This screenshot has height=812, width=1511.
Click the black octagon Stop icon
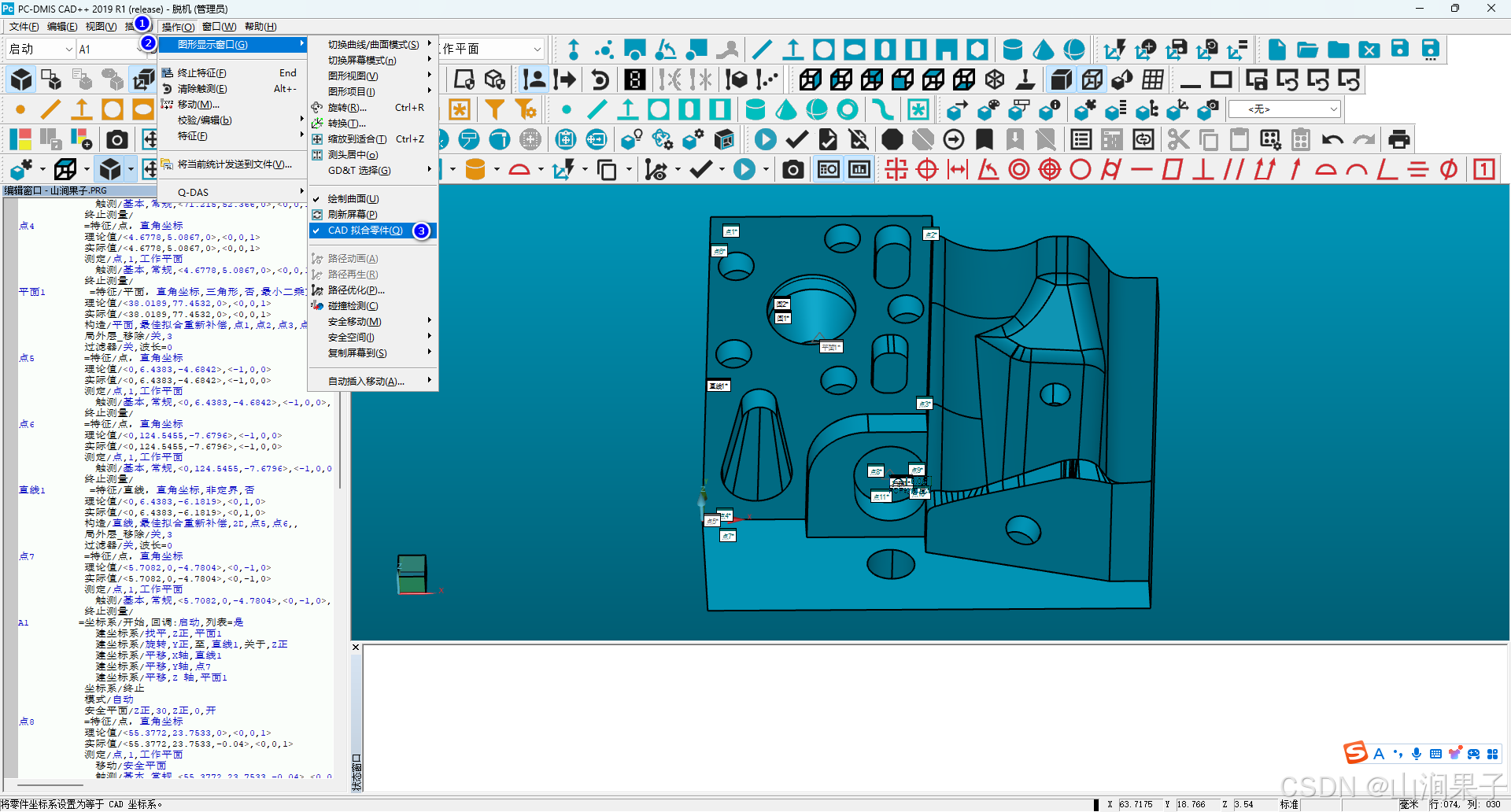coord(892,140)
